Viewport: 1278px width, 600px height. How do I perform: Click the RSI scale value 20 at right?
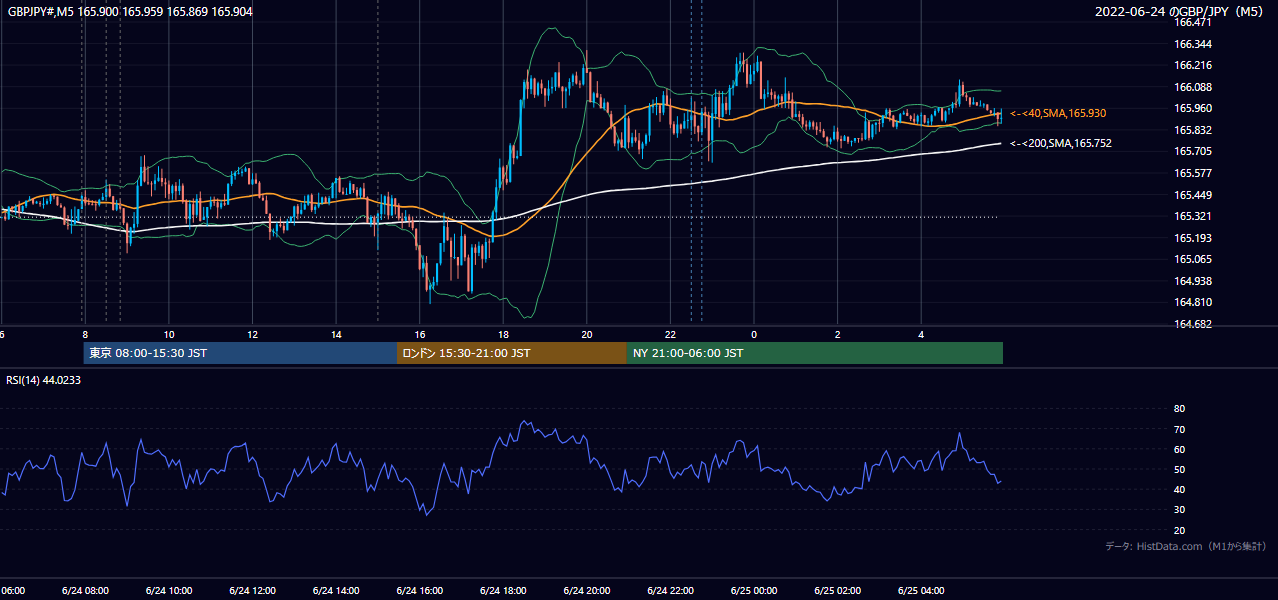[x=1179, y=531]
